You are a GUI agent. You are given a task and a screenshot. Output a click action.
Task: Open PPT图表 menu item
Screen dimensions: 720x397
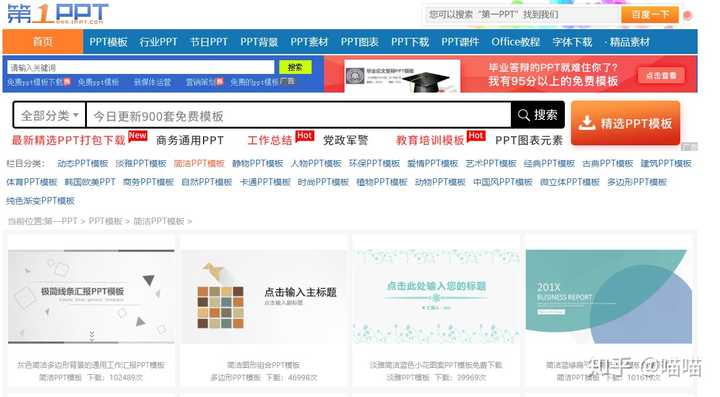click(360, 42)
